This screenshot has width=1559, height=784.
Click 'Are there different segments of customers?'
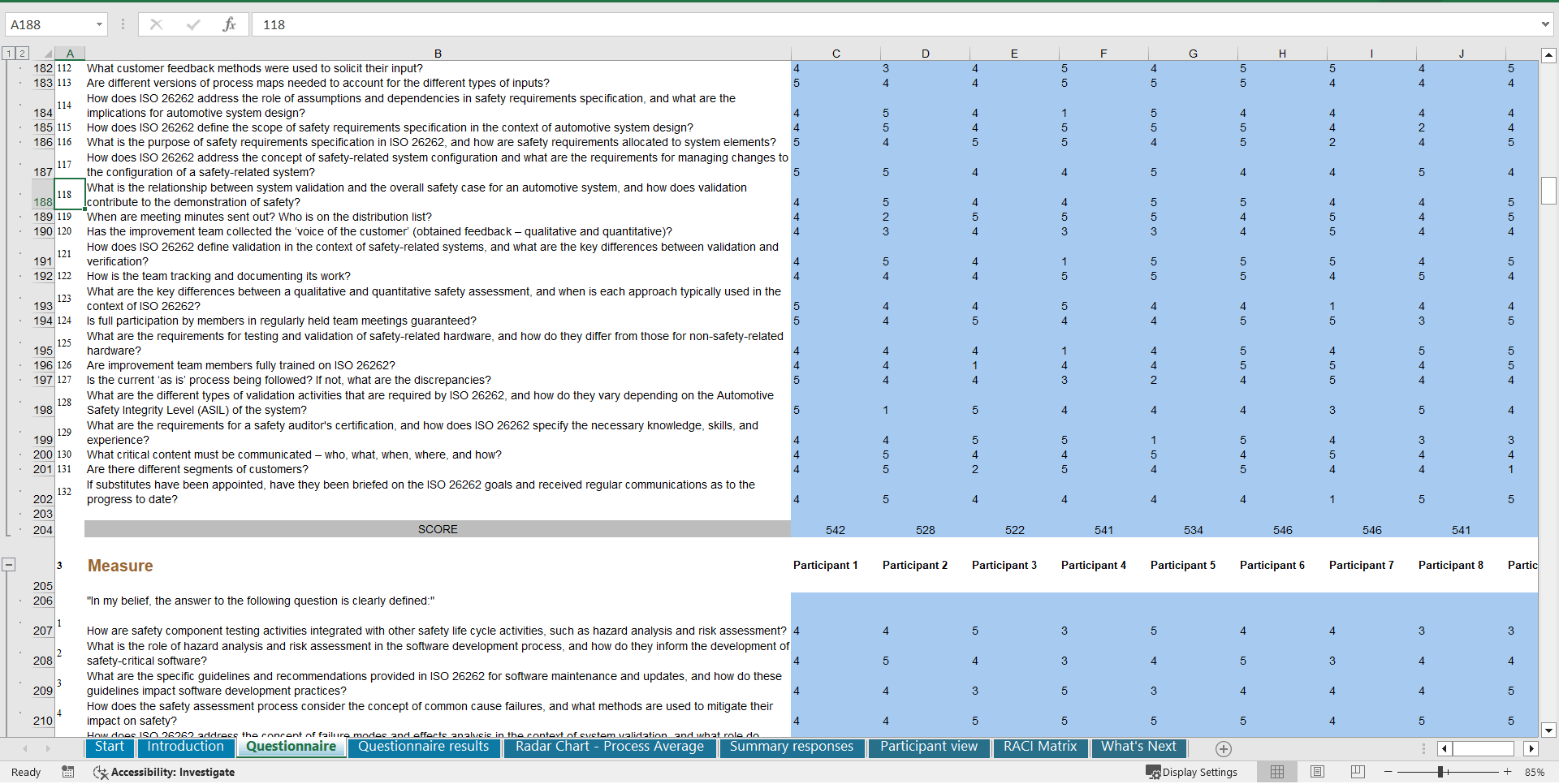coord(197,469)
